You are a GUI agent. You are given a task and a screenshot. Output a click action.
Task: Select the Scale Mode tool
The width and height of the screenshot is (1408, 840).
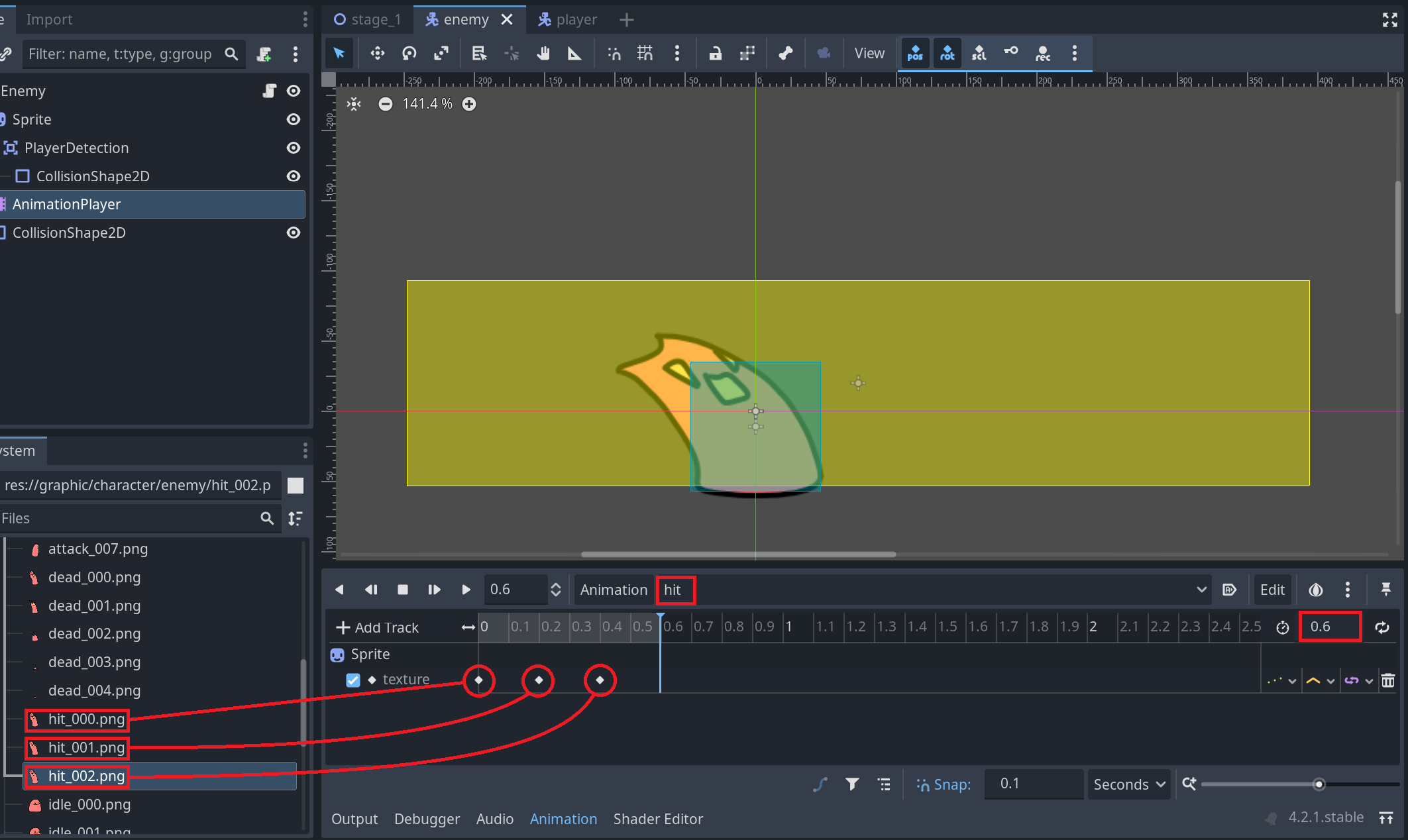coord(441,54)
